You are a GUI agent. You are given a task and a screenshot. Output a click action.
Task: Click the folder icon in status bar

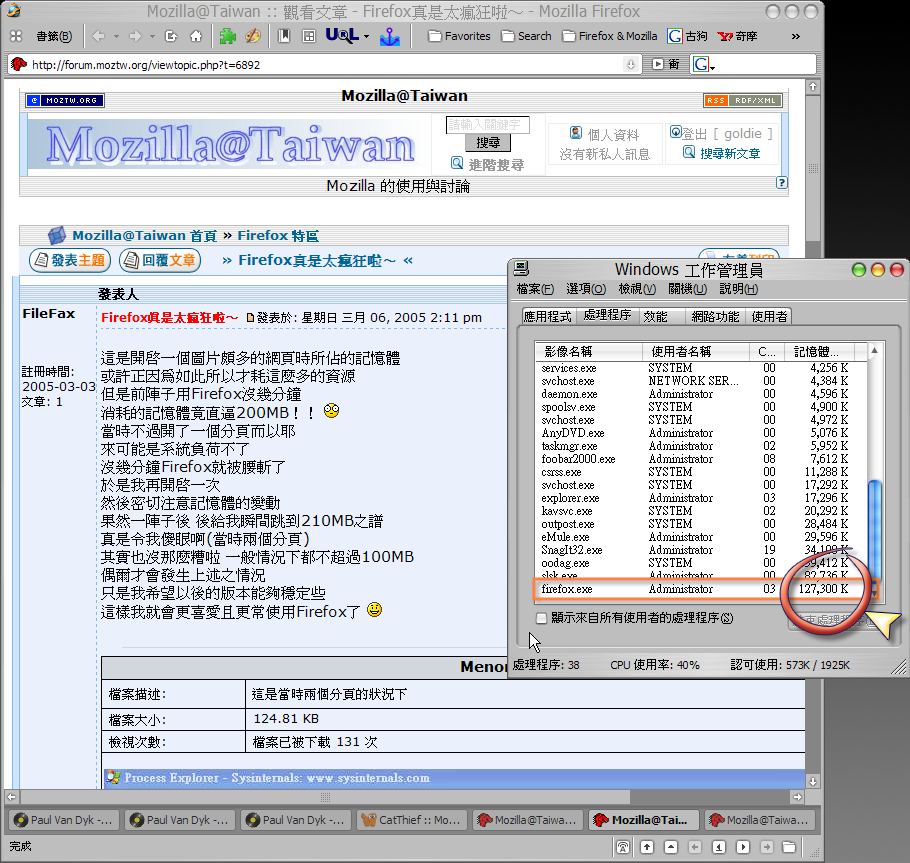tap(789, 847)
